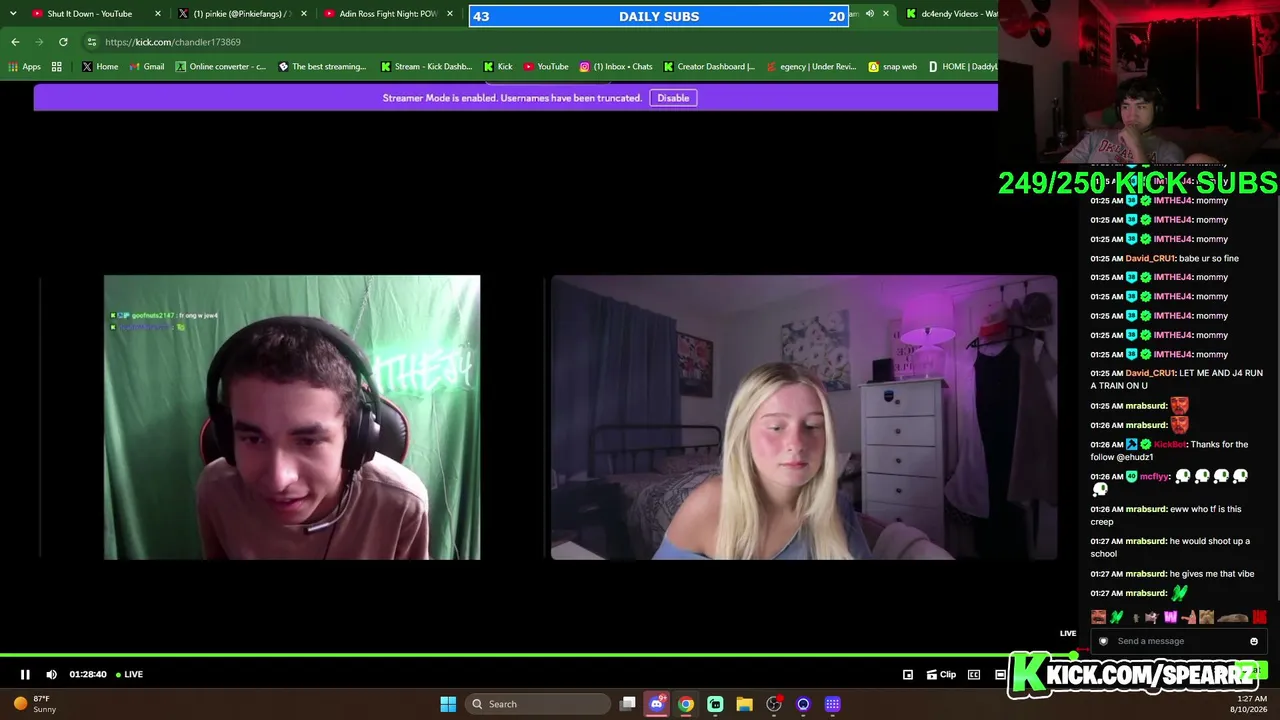Click the headset streamer's webcam video

click(x=292, y=417)
